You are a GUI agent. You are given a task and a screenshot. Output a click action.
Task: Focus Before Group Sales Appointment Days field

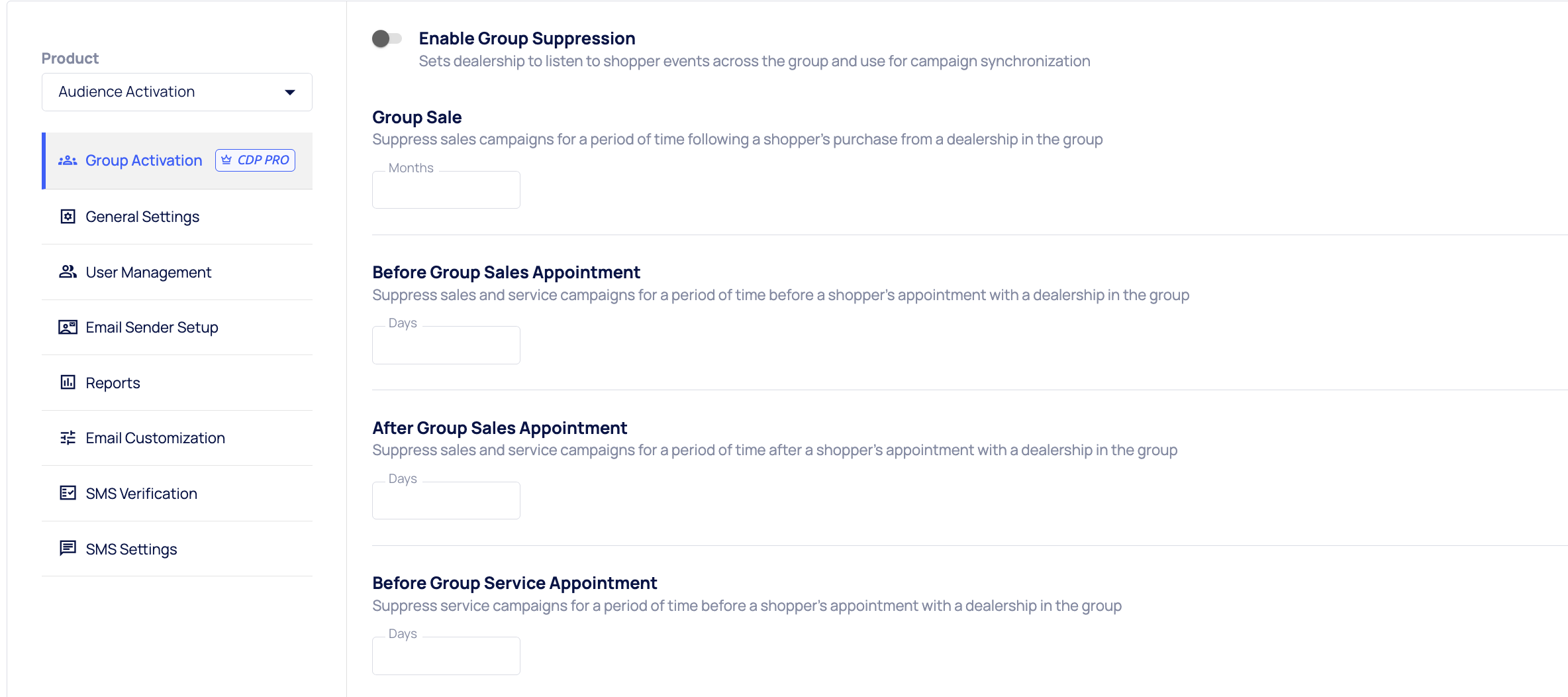click(x=446, y=345)
